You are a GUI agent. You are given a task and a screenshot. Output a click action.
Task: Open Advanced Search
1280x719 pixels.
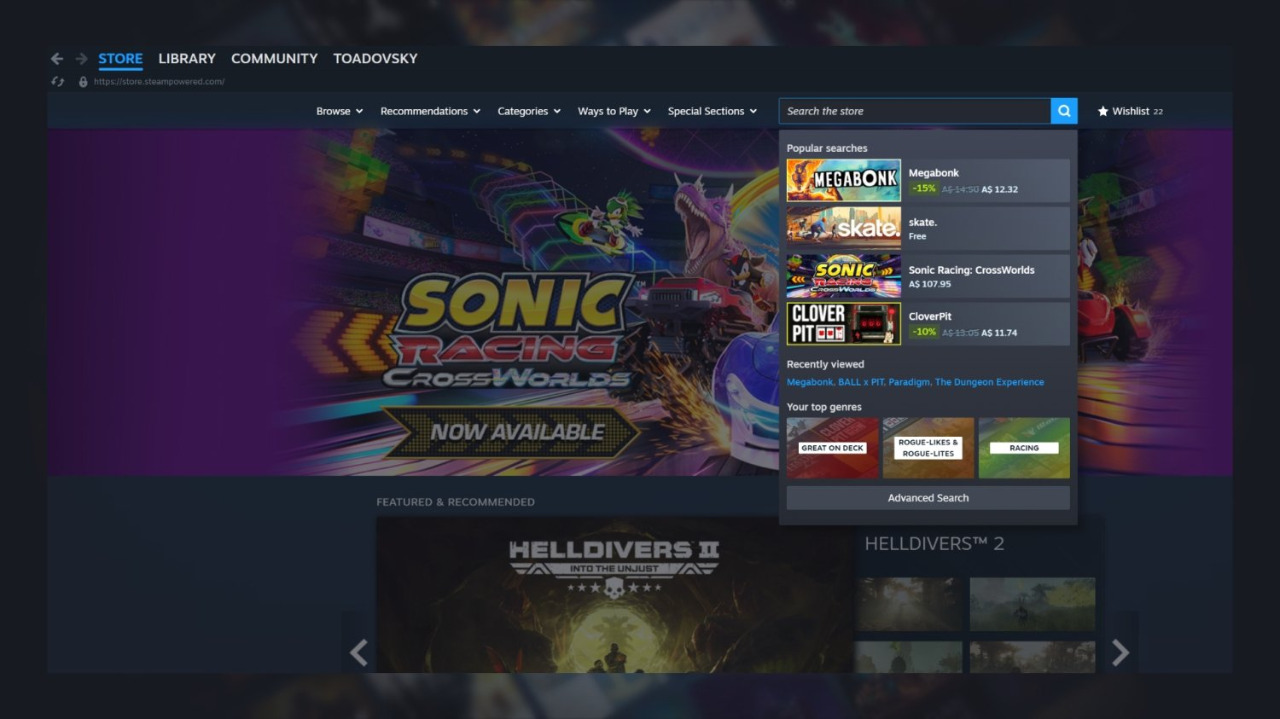point(928,498)
